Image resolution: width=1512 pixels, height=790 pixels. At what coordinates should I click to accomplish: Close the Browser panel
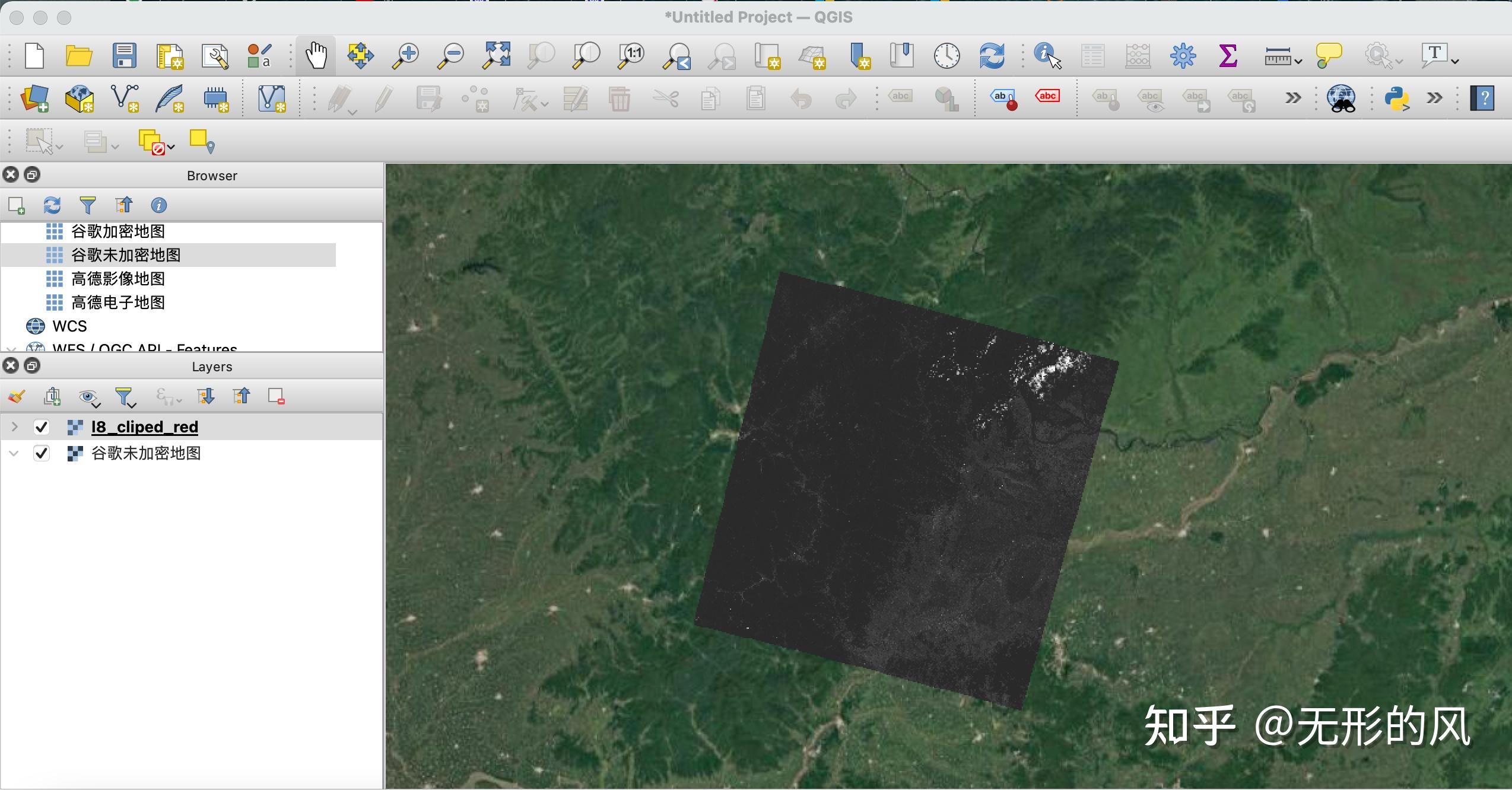(x=11, y=174)
